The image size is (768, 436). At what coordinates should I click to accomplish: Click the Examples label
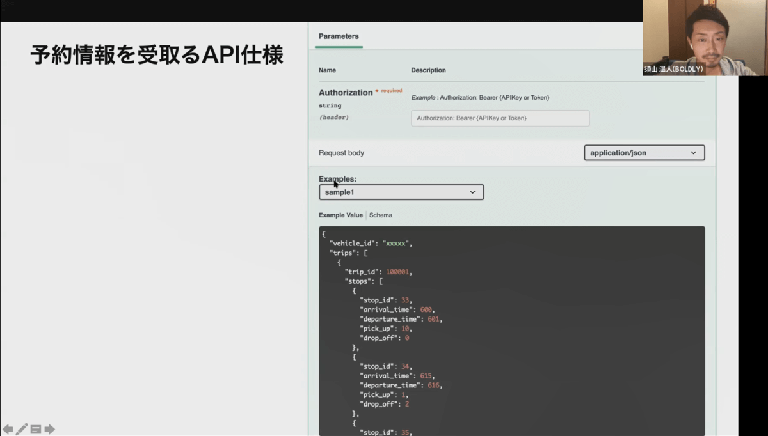337,179
